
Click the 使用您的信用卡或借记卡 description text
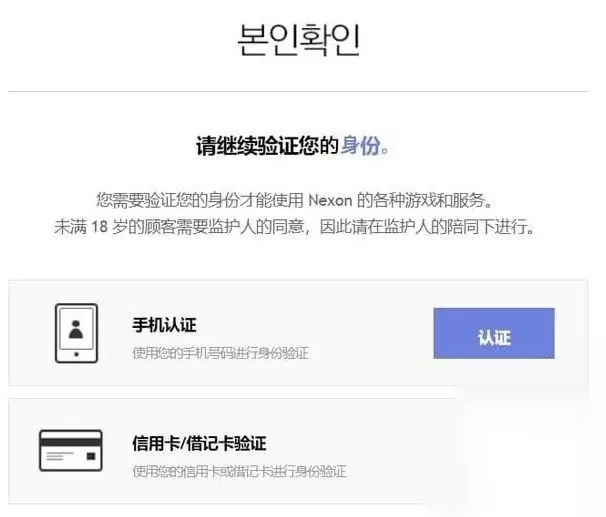click(239, 471)
